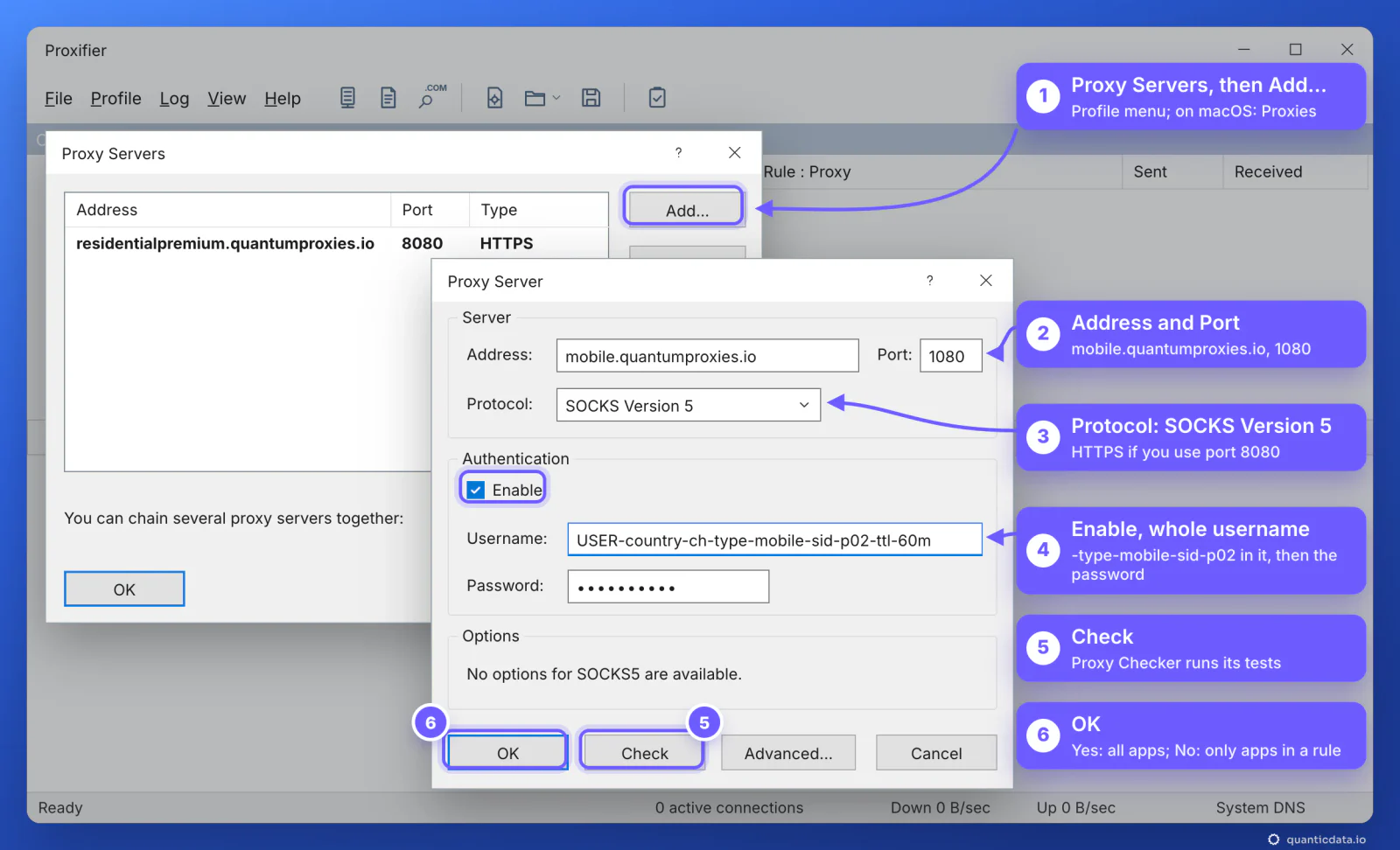Image resolution: width=1400 pixels, height=850 pixels.
Task: Click the Address column header
Action: [x=227, y=210]
